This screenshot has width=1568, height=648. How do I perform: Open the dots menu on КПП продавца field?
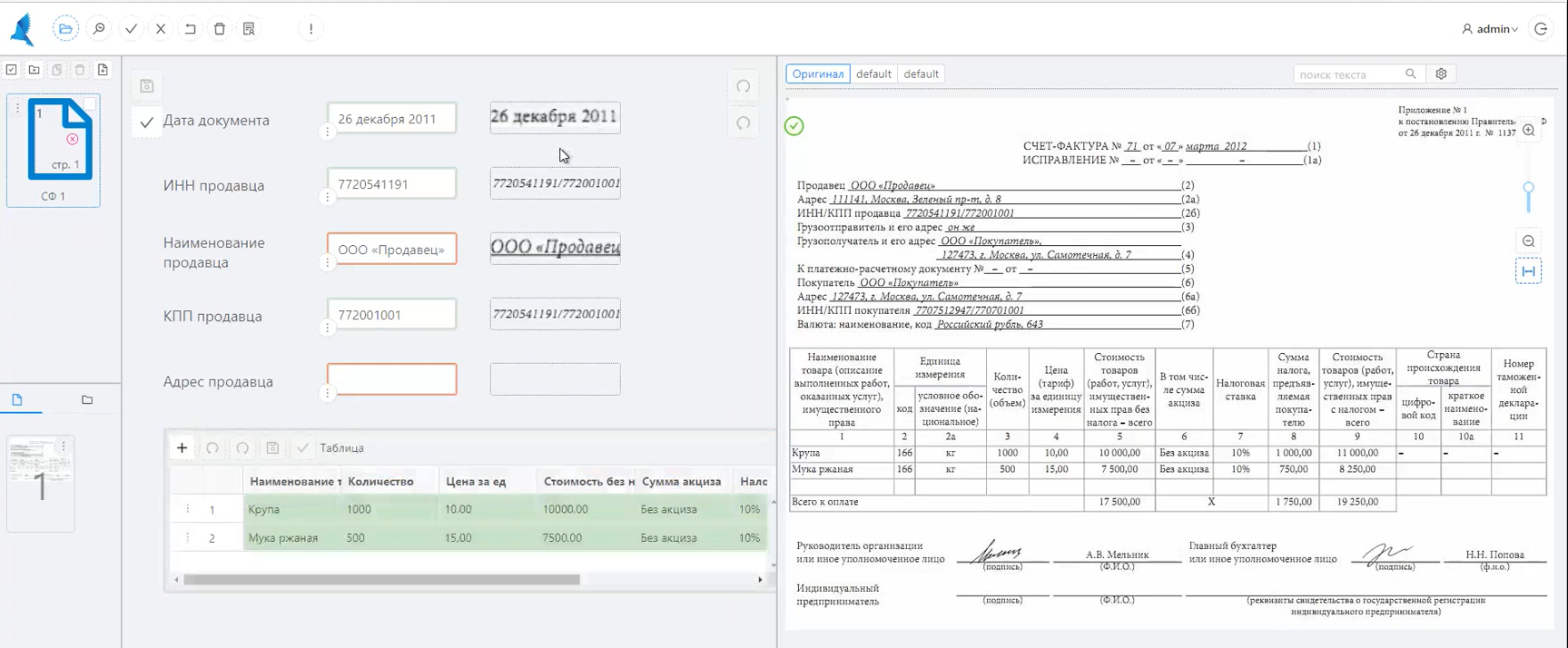tap(328, 328)
